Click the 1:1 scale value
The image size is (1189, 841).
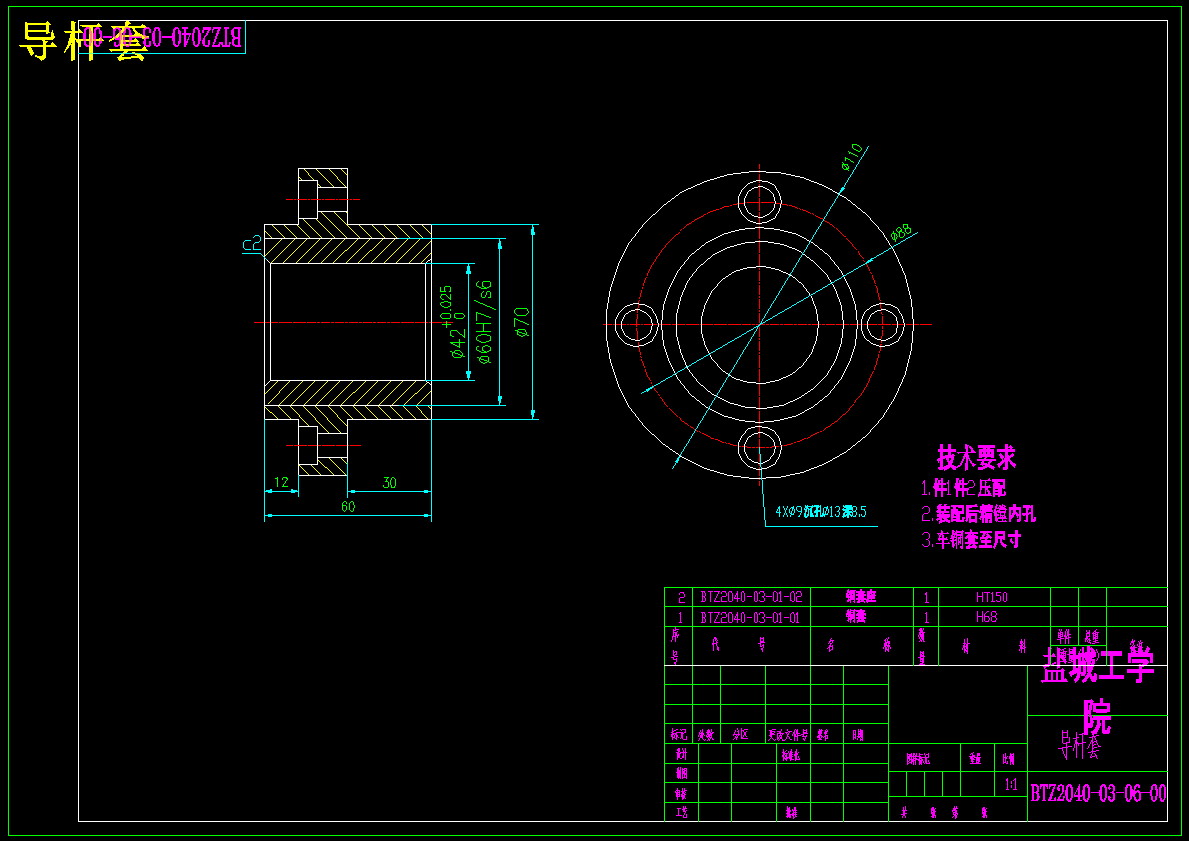1011,785
